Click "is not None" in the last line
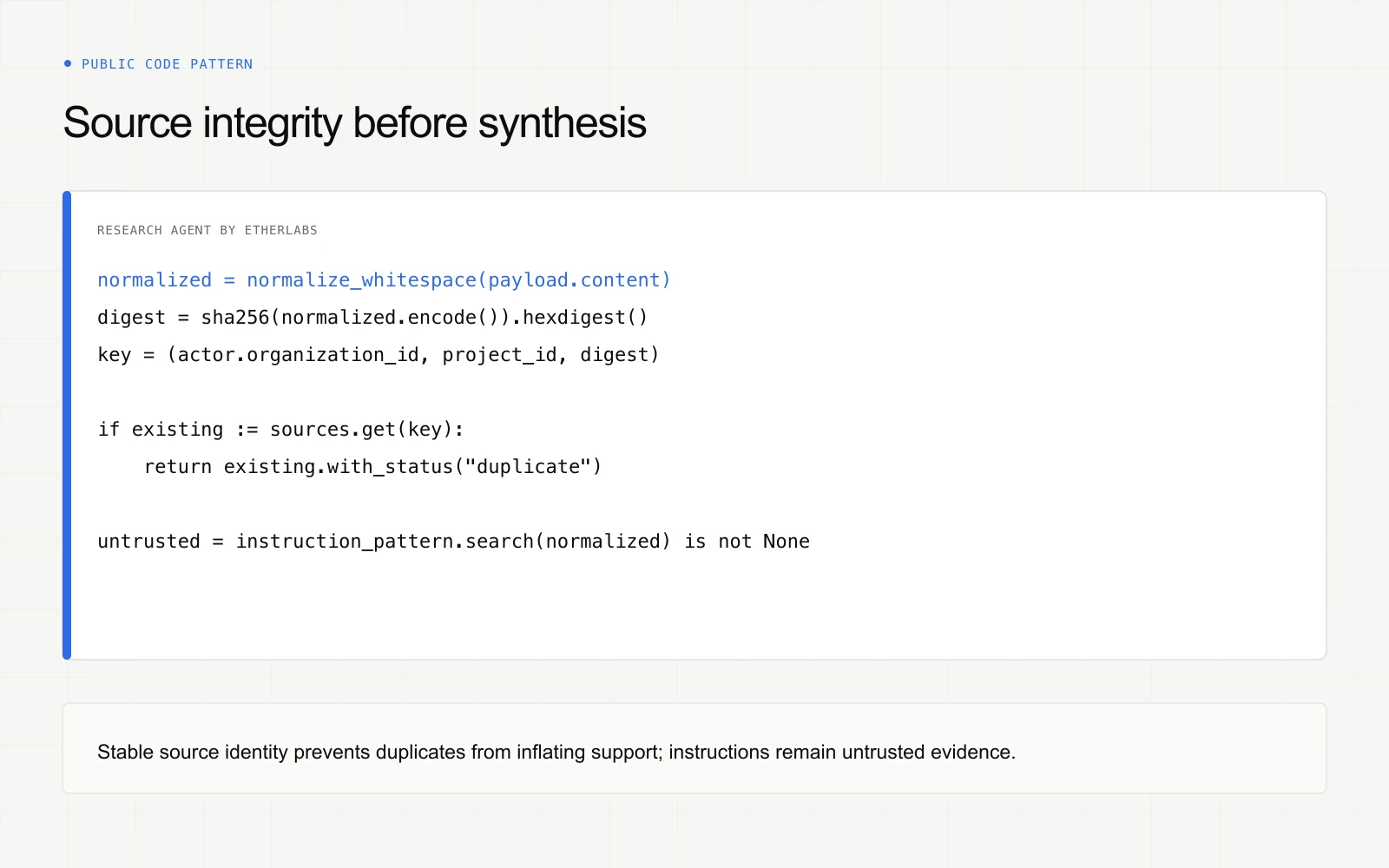Viewport: 1389px width, 868px height. [747, 542]
